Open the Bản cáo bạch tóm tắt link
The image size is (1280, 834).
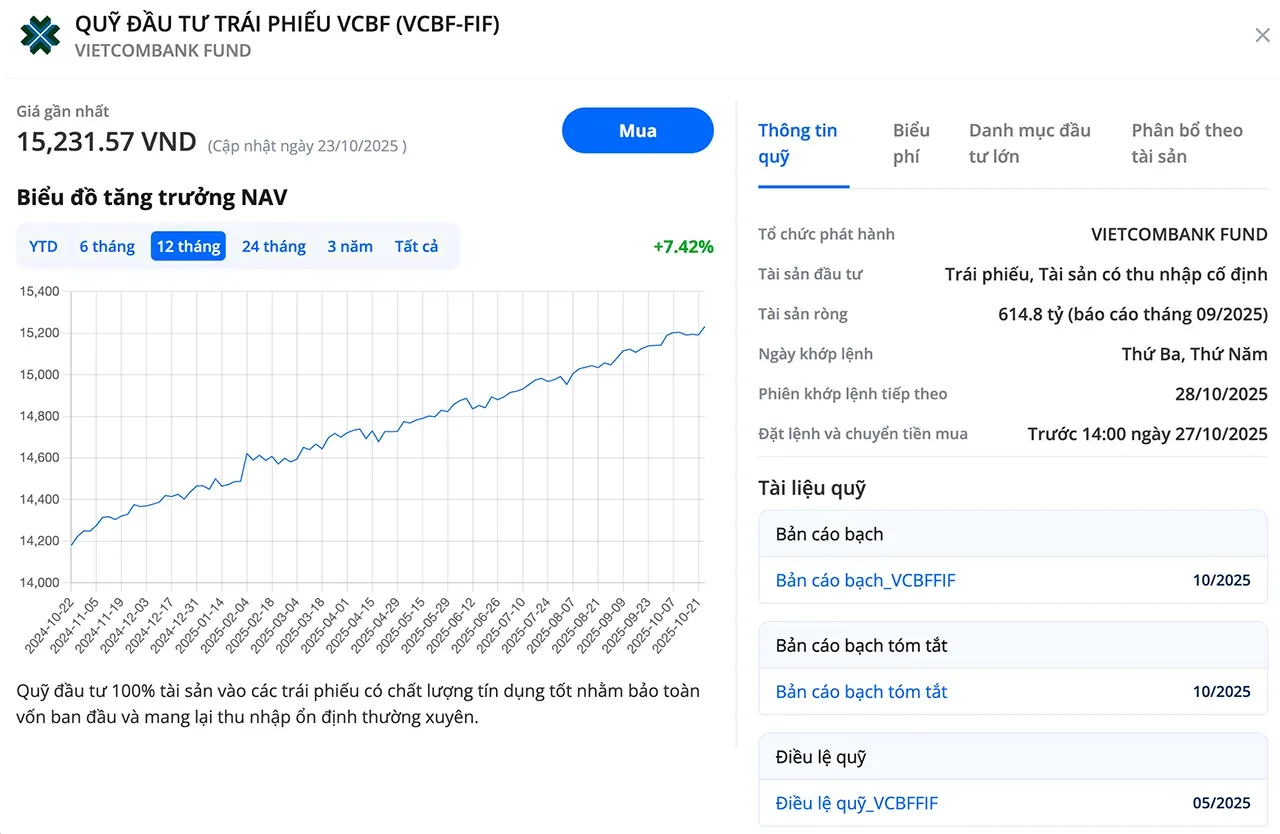click(861, 692)
